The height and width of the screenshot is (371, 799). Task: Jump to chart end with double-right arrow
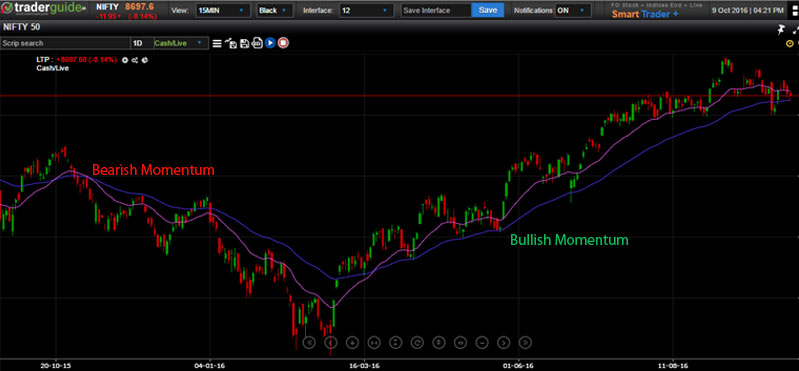click(x=526, y=342)
